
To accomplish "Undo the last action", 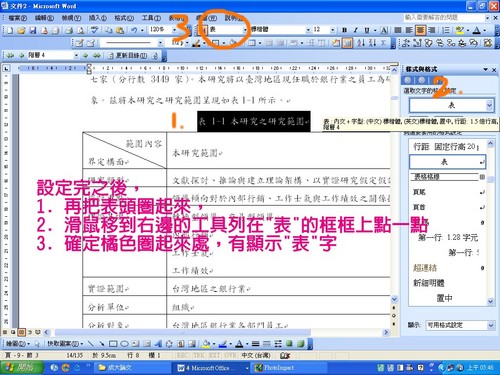I will (x=134, y=30).
